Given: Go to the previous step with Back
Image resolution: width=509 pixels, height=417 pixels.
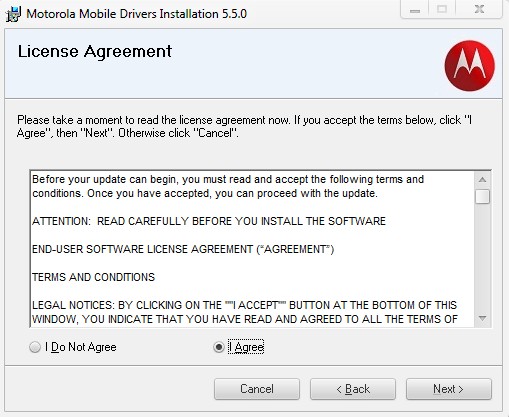Looking at the screenshot, I should [353, 389].
